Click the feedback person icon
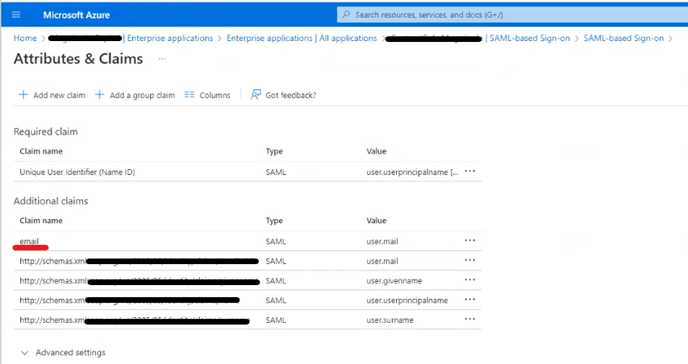Image resolution: width=688 pixels, height=364 pixels. [255, 94]
